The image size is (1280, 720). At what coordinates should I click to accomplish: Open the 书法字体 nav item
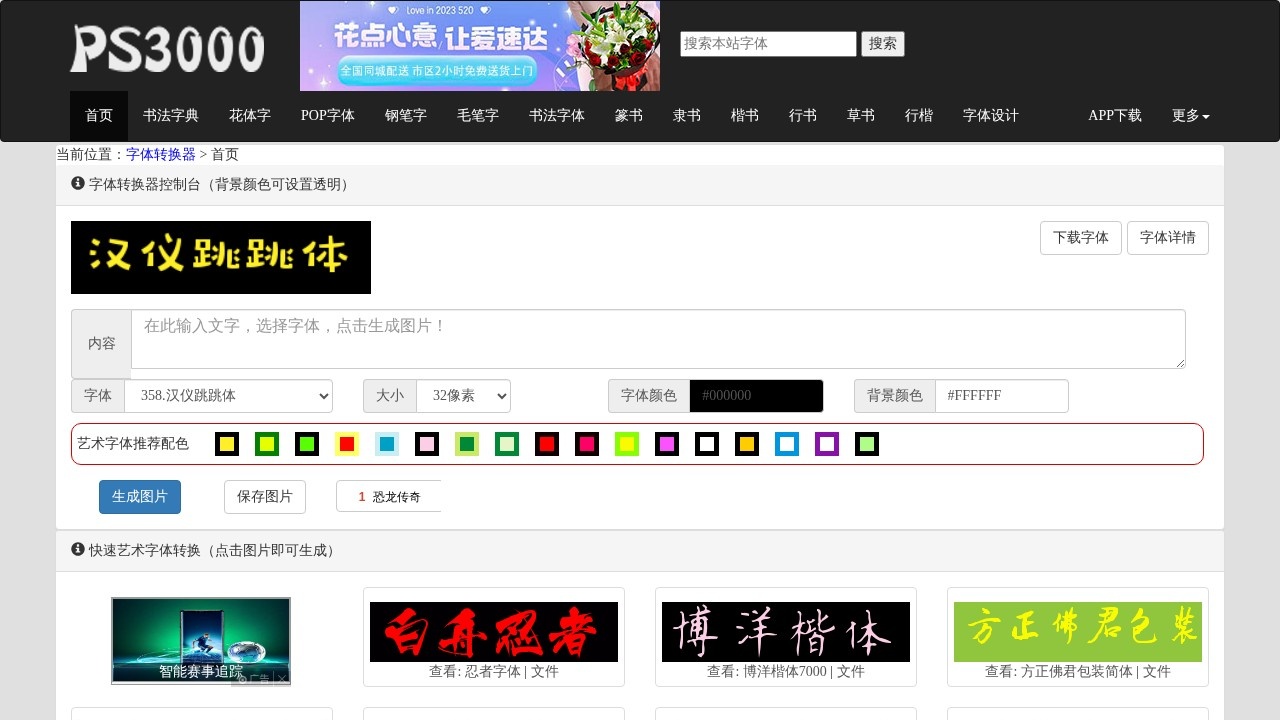pos(557,116)
